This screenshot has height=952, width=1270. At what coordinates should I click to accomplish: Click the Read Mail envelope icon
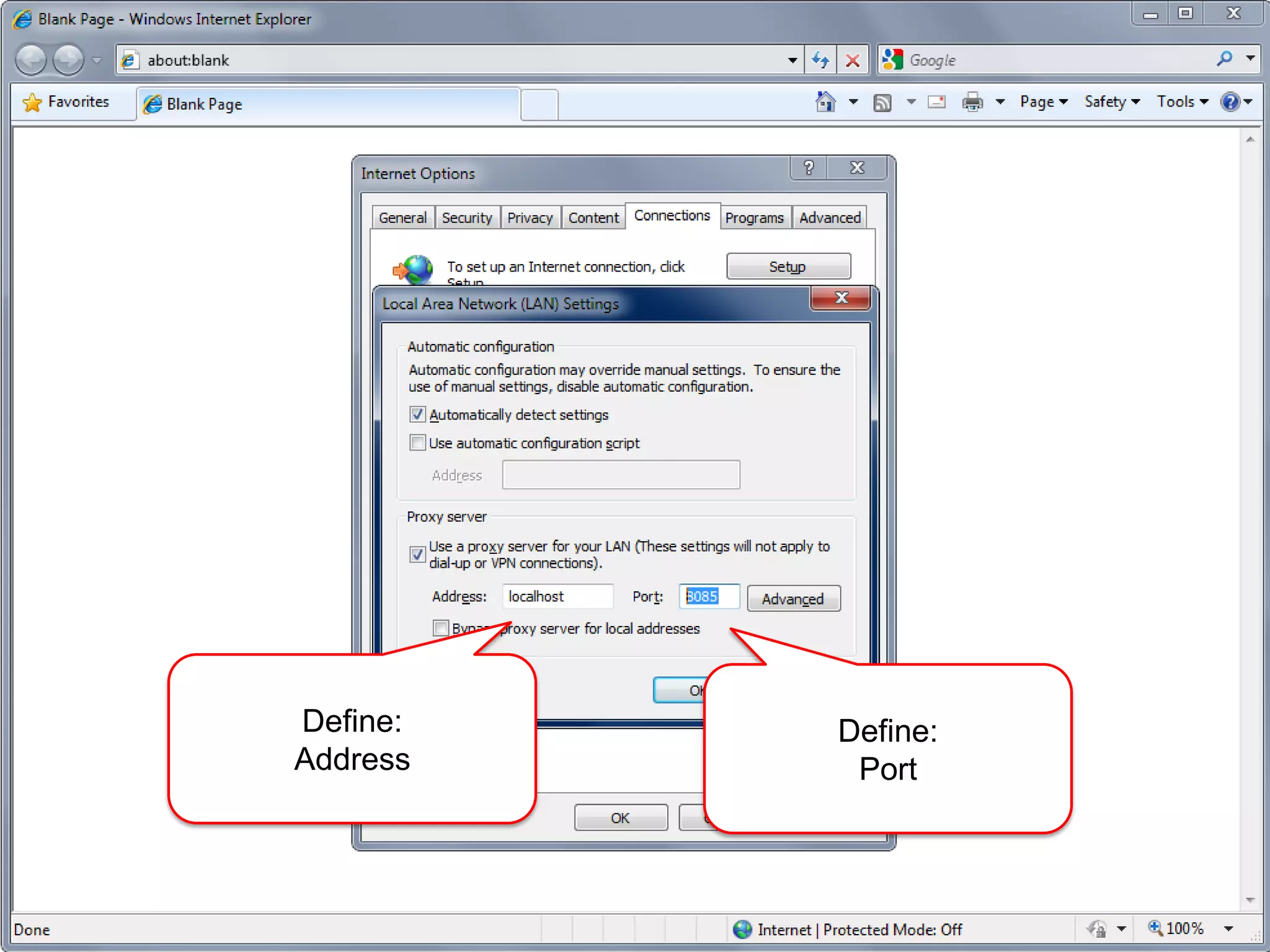pos(936,102)
